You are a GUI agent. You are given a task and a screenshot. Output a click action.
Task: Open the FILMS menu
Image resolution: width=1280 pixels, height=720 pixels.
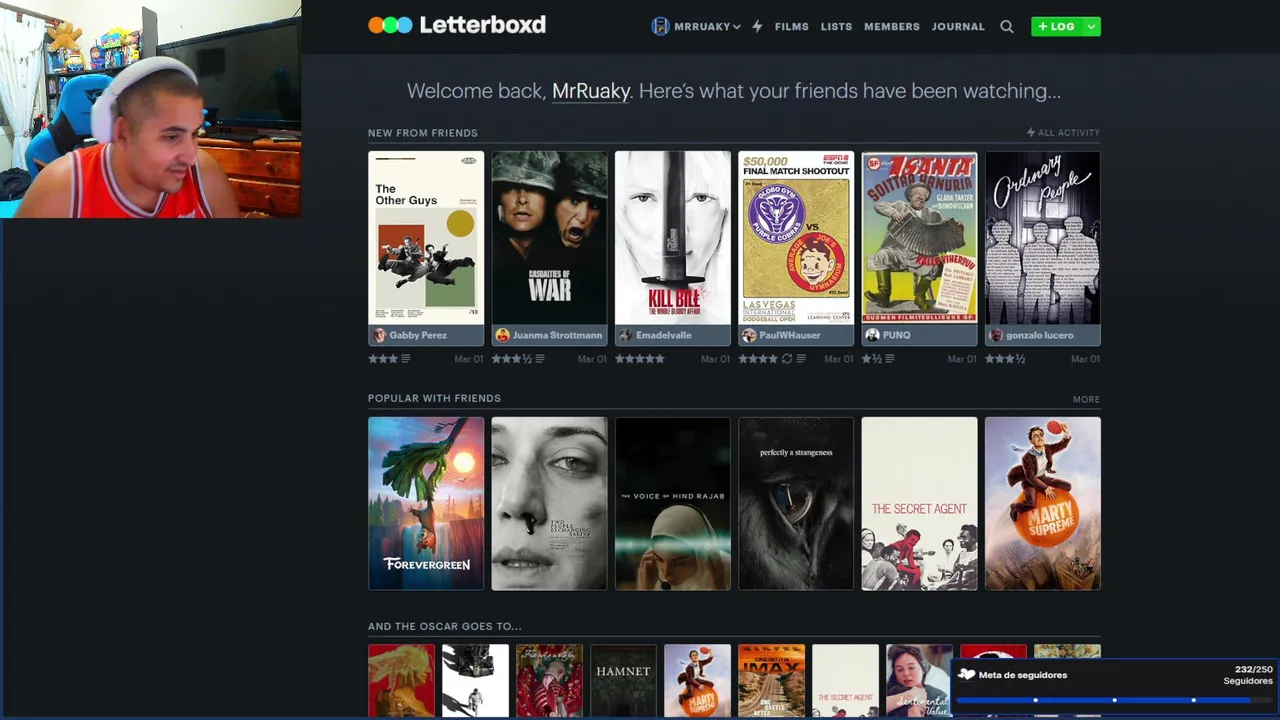click(791, 27)
